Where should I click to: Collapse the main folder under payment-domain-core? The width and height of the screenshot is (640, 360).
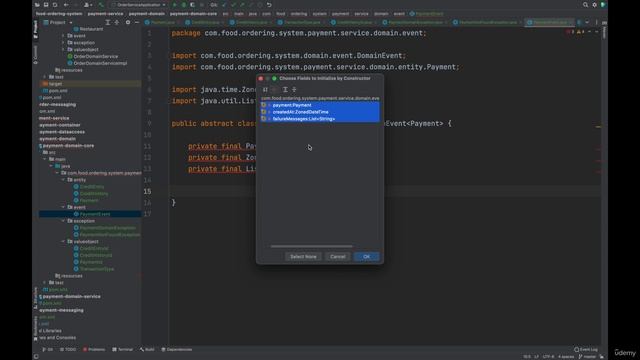click(x=44, y=159)
